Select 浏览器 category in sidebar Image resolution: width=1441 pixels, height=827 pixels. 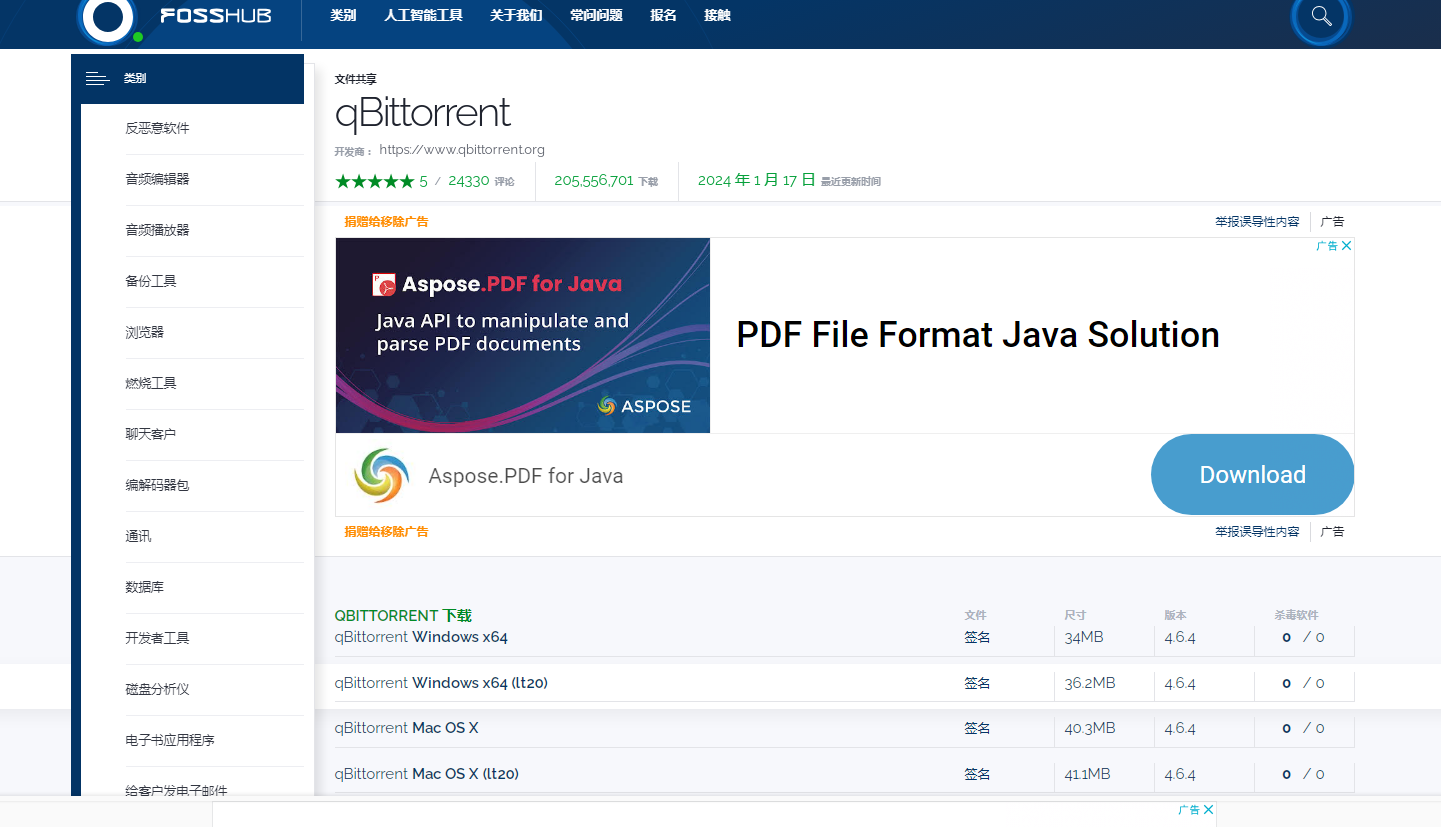pos(144,332)
